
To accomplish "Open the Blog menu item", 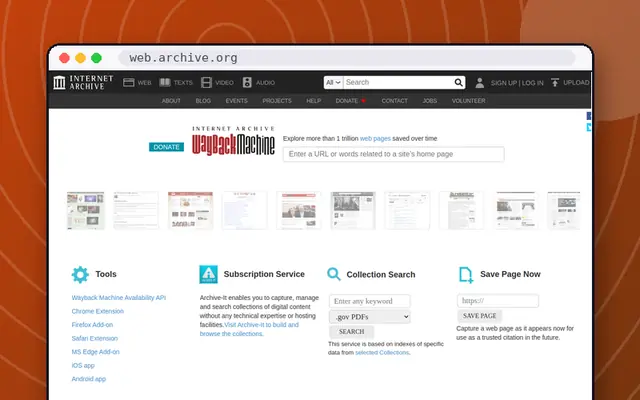I will pyautogui.click(x=203, y=101).
